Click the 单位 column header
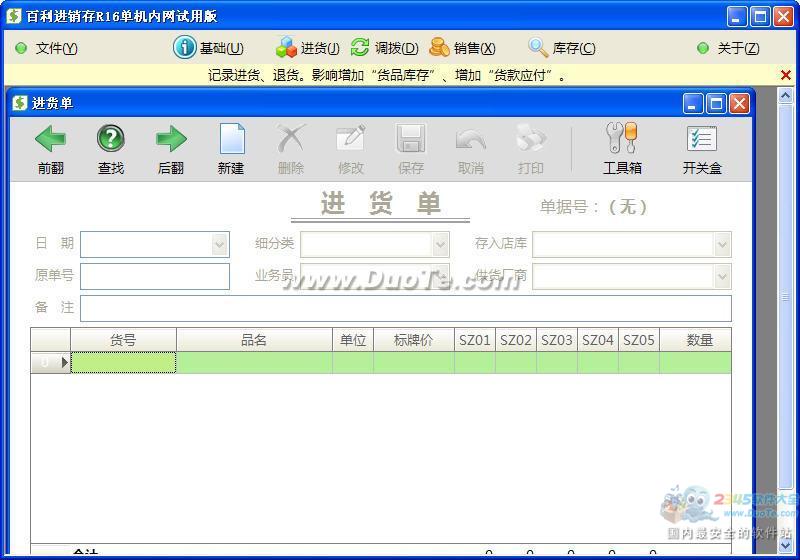The width and height of the screenshot is (800, 560). point(353,340)
